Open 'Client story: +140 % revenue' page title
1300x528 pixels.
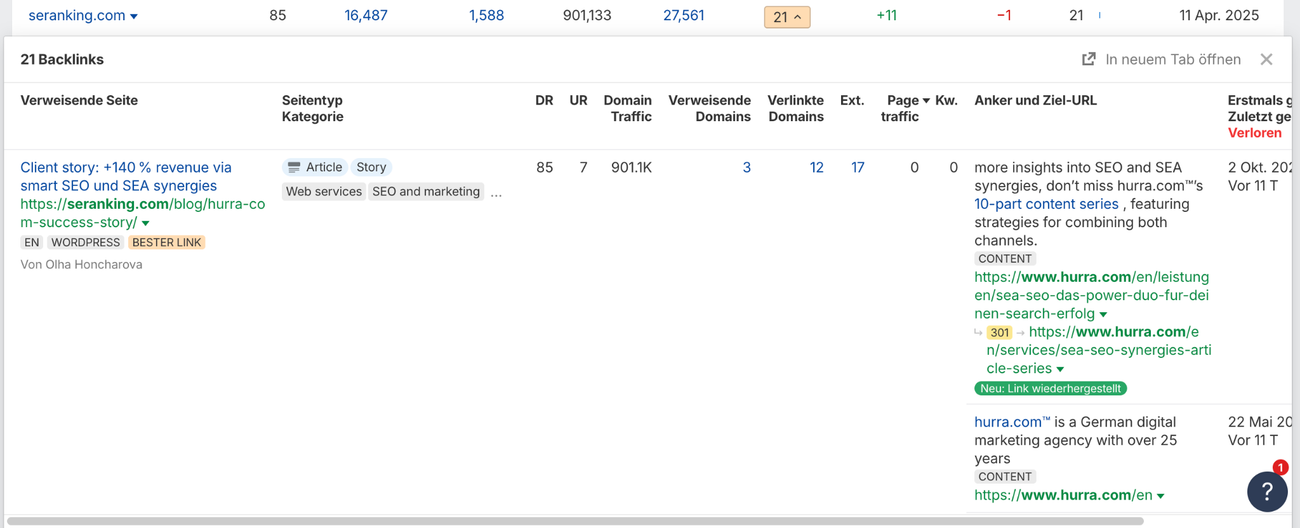(x=126, y=177)
